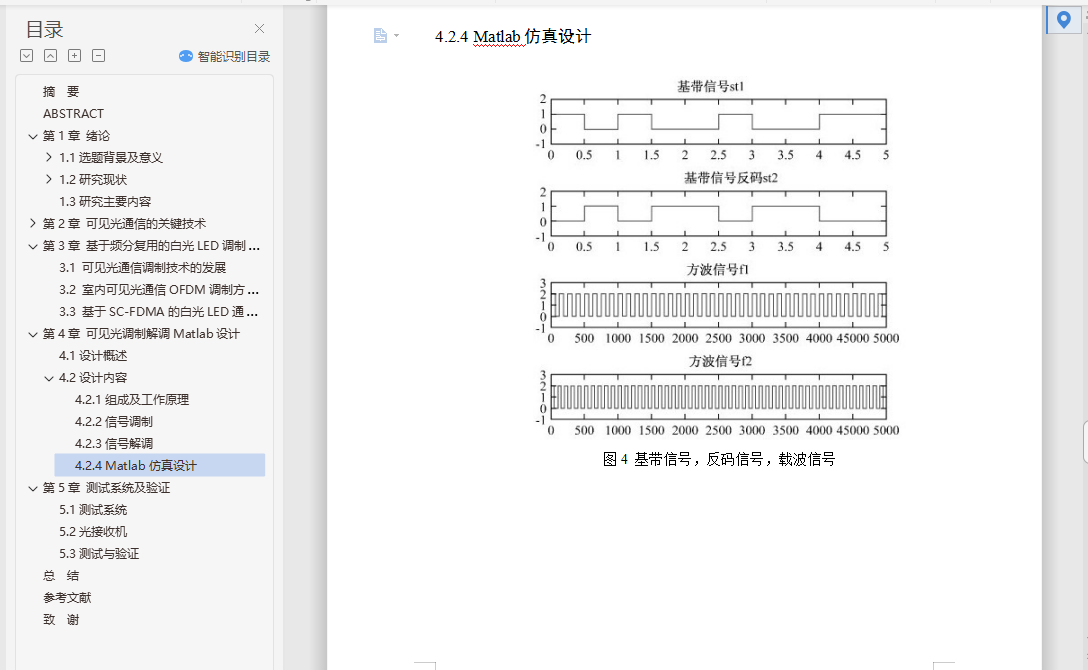Collapse 第5章 测试系统及验证 chapter
Screen dimensions: 1088x670
coord(33,488)
